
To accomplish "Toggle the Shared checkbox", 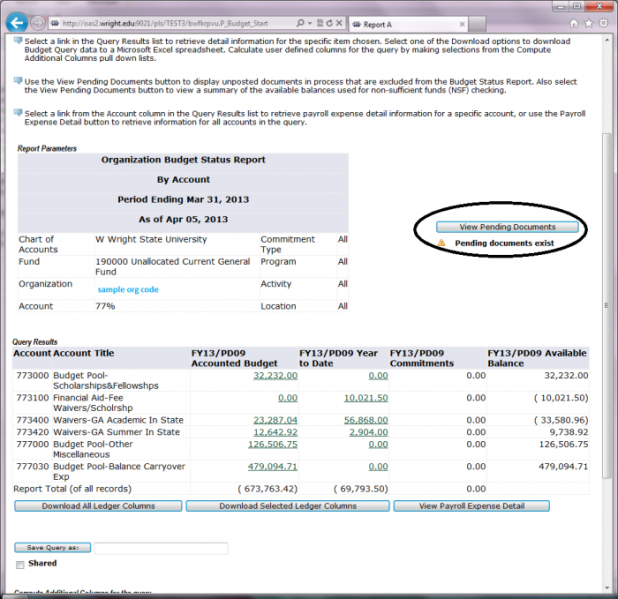I will [20, 565].
